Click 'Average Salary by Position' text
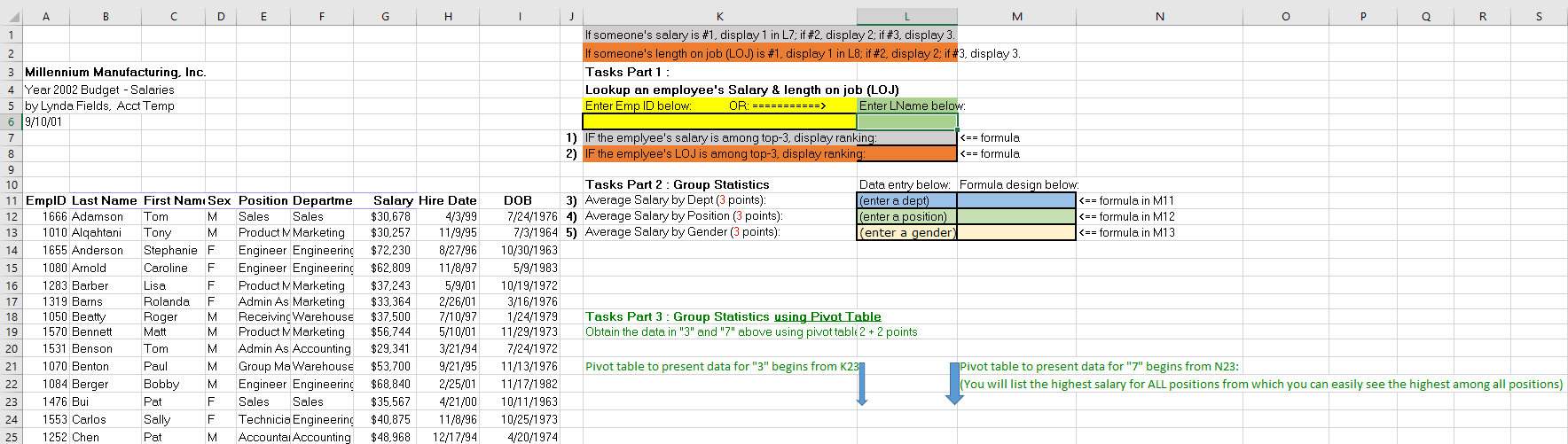 pos(684,216)
